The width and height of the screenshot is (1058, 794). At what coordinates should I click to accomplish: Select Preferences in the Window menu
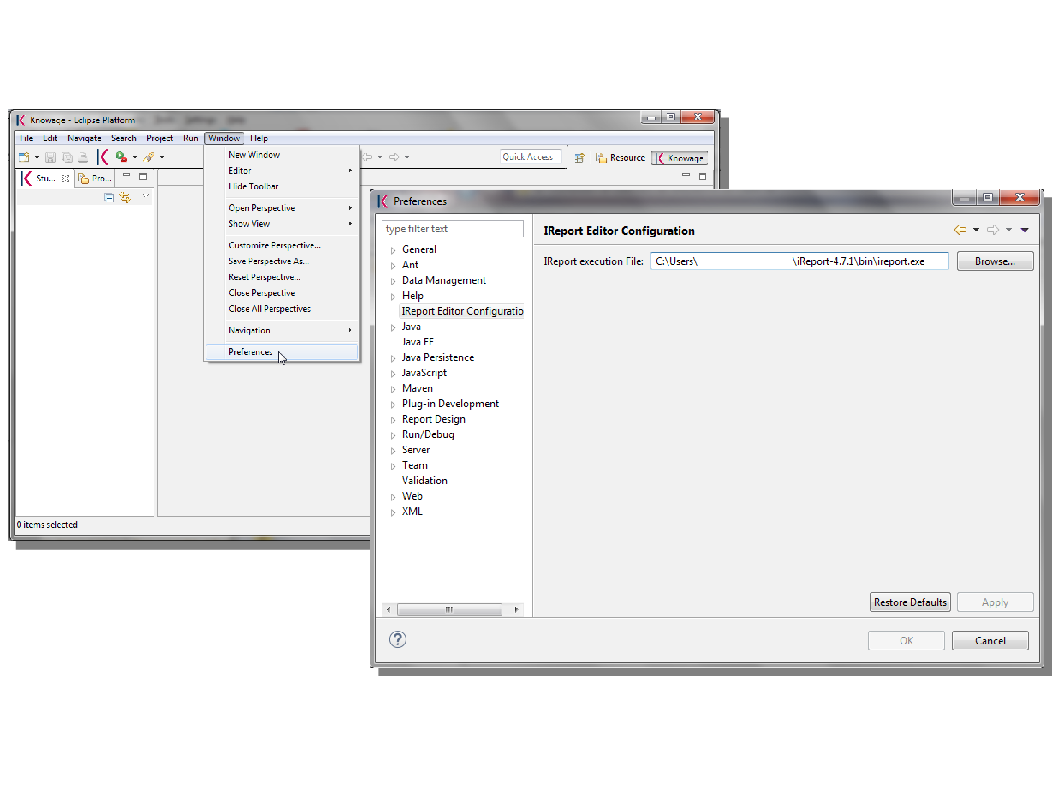point(282,352)
